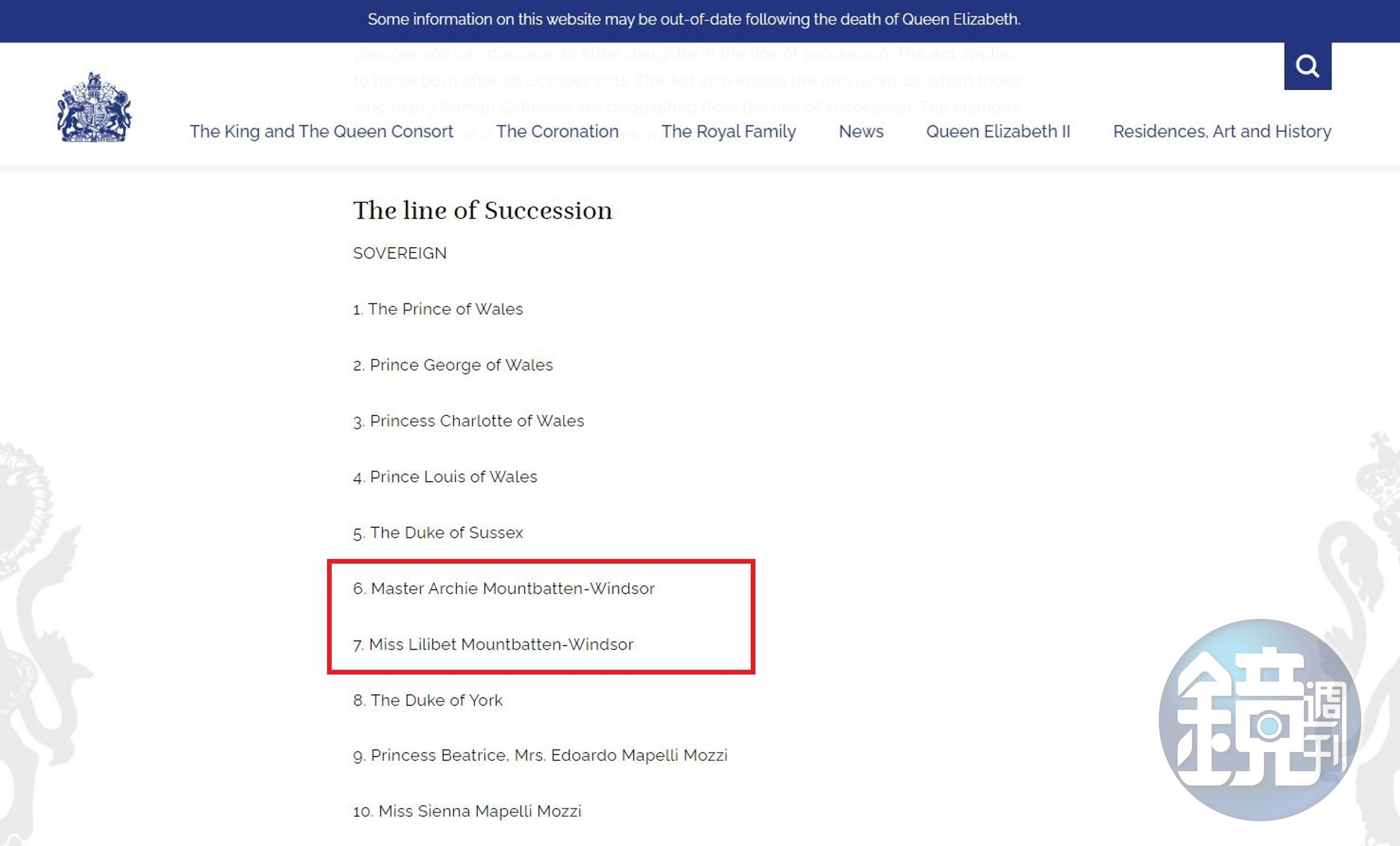Viewport: 1400px width, 846px height.
Task: Select '5. The Duke of Sussex' entry
Action: coord(438,533)
